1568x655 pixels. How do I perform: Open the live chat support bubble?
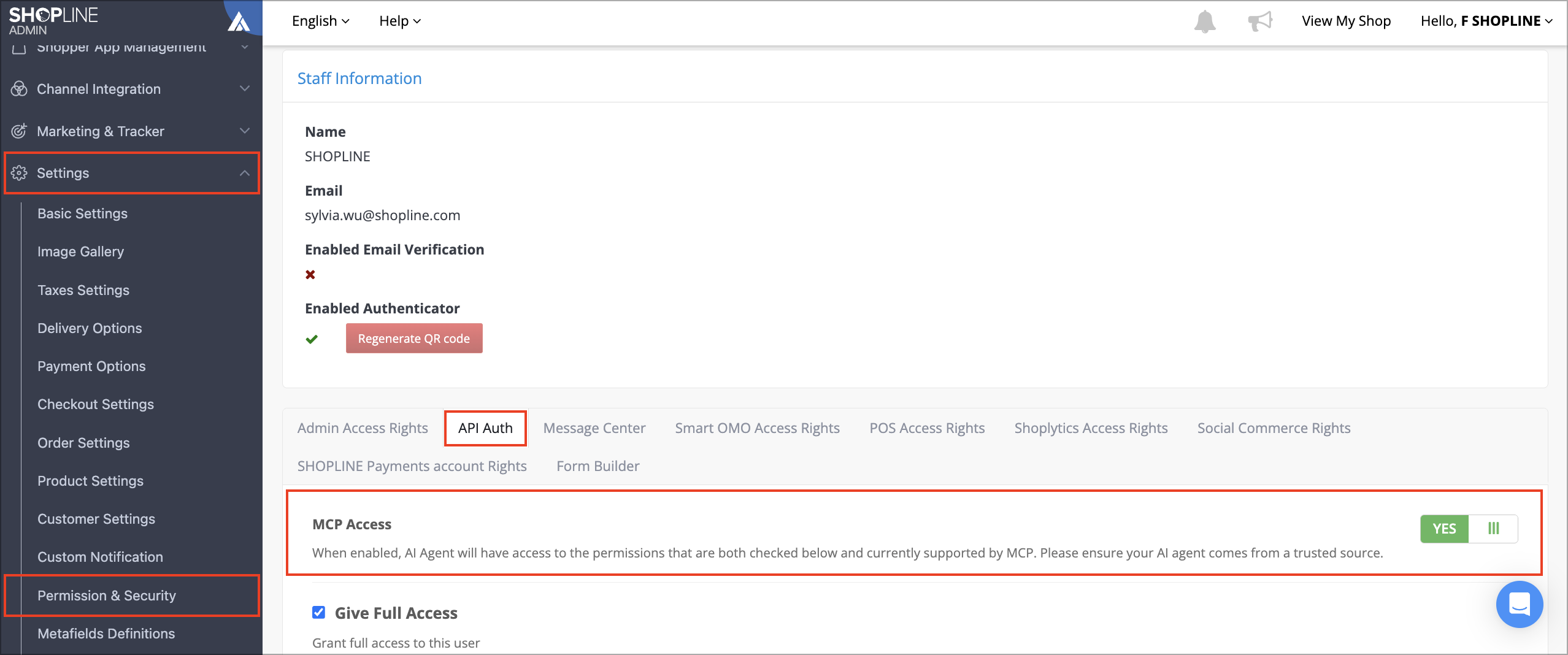(1519, 604)
